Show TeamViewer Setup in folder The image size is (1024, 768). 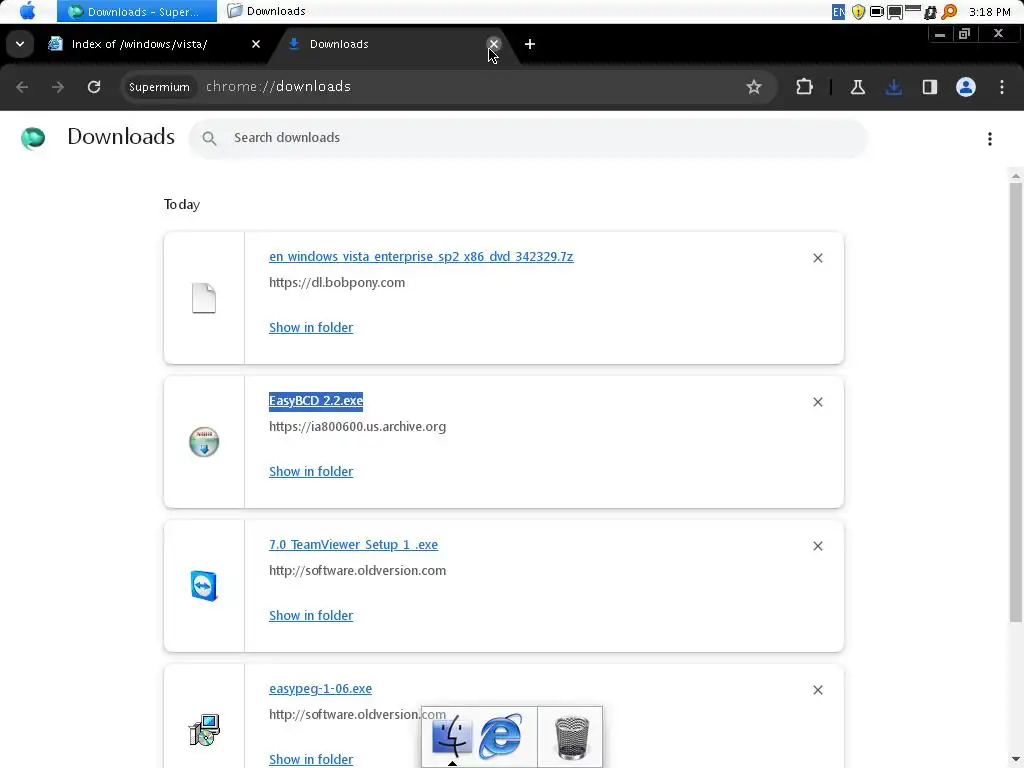click(311, 615)
